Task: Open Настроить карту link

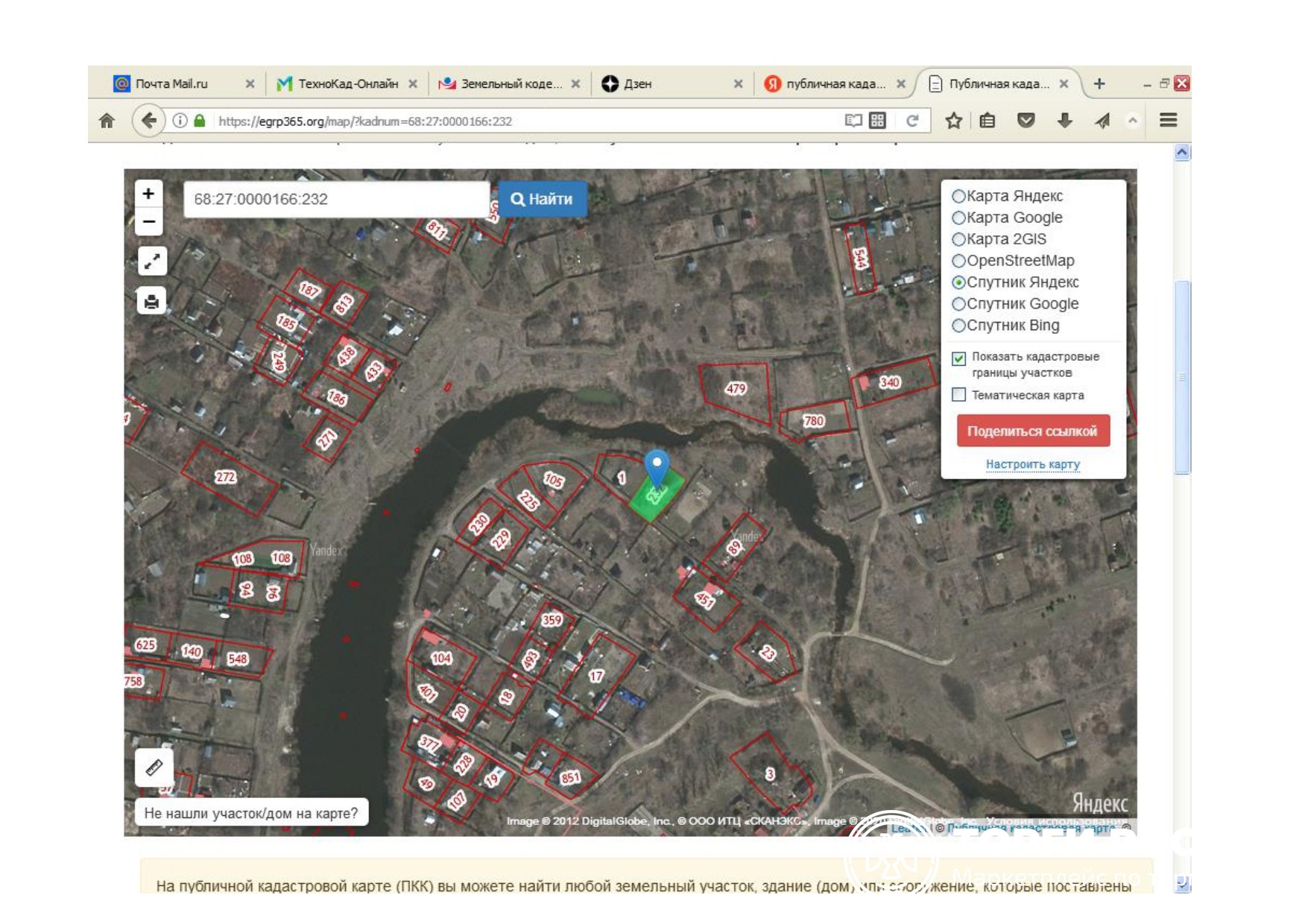Action: pyautogui.click(x=1033, y=464)
